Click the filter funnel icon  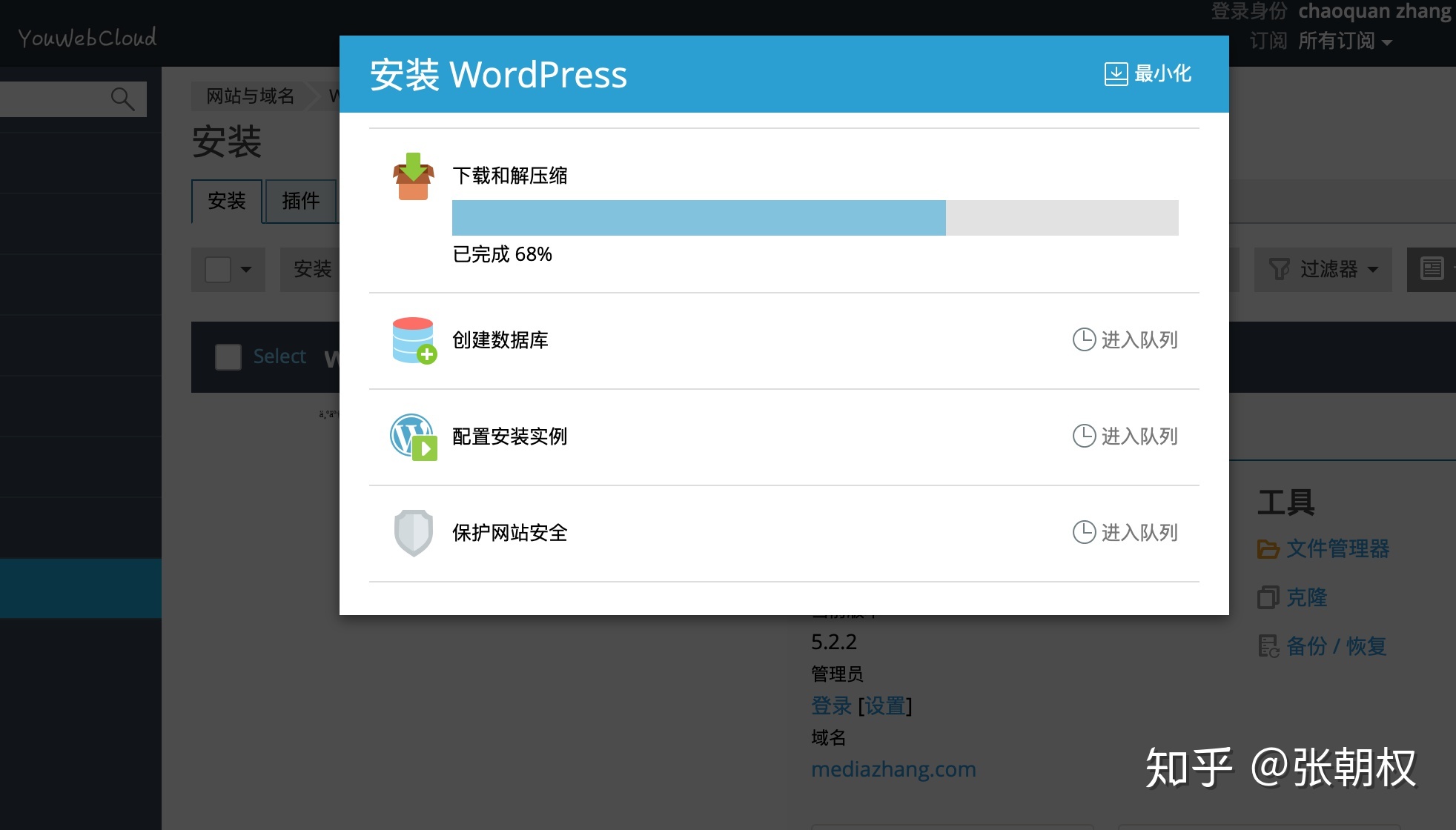coord(1280,269)
